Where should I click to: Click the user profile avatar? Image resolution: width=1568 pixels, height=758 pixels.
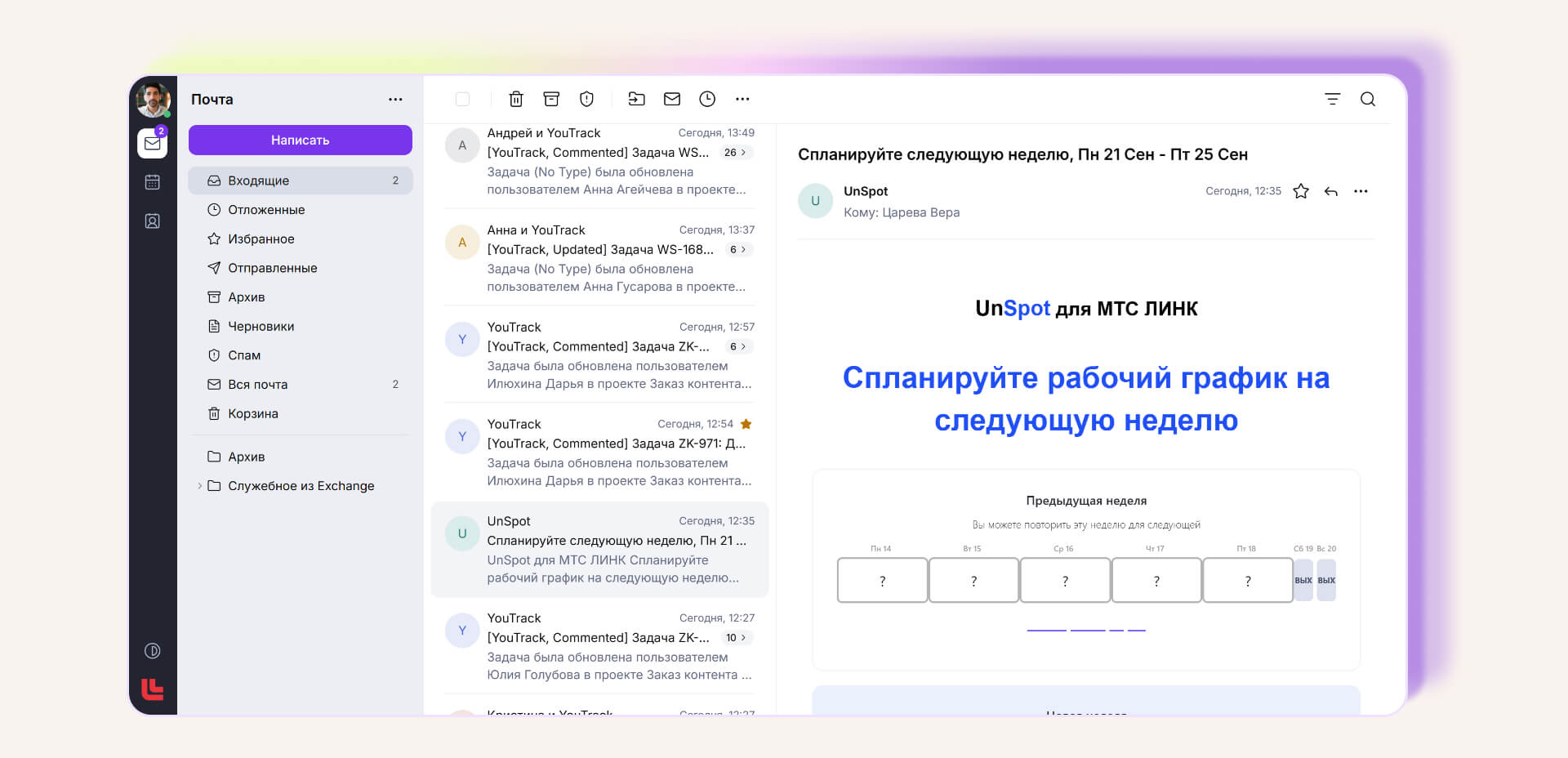(x=153, y=100)
